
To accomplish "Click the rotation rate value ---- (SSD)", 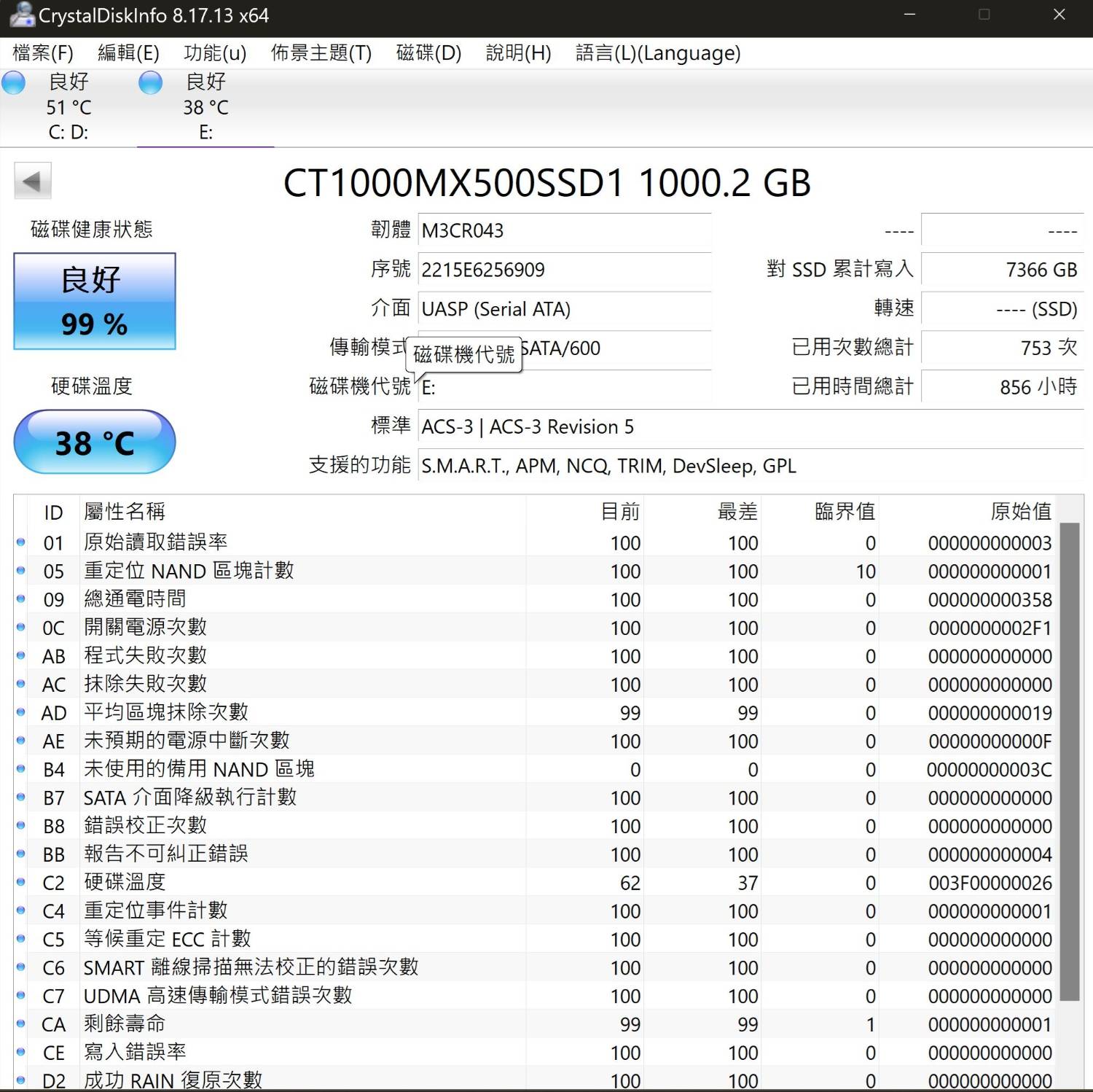I will (1003, 309).
